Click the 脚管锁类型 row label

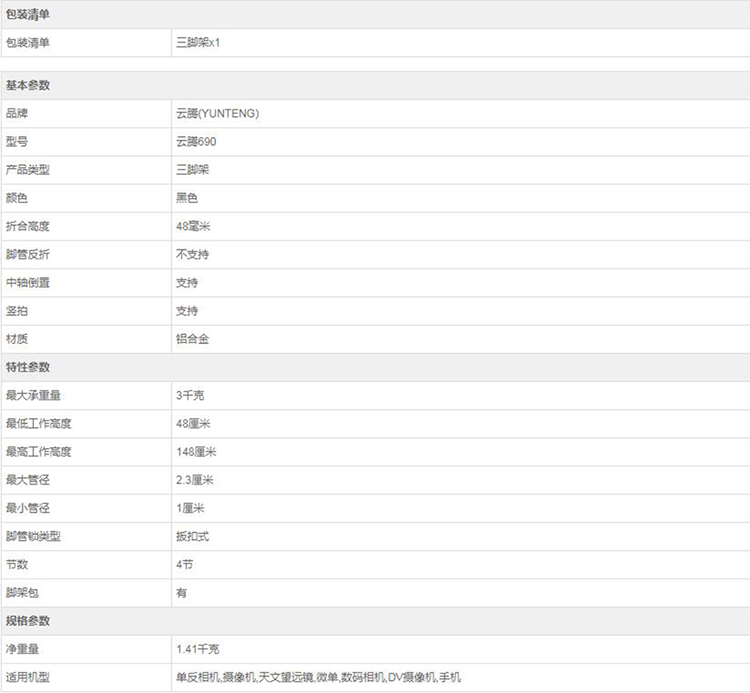tap(33, 537)
